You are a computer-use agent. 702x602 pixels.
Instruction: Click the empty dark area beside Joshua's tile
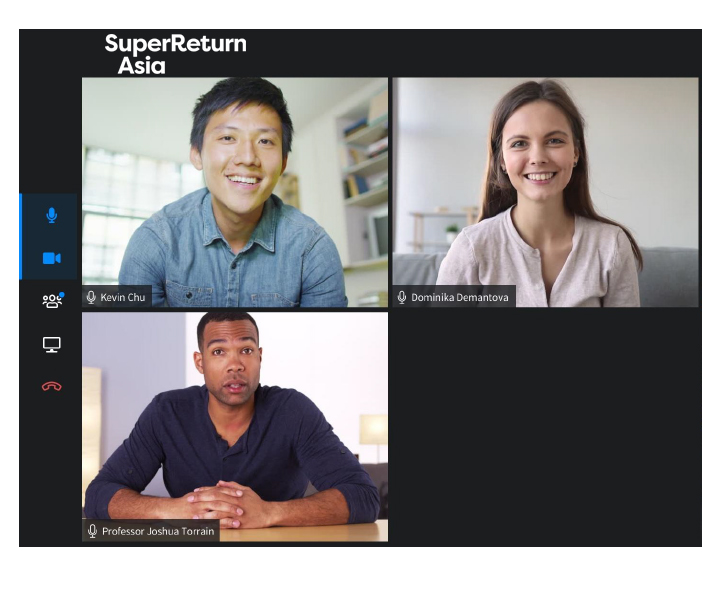545,427
